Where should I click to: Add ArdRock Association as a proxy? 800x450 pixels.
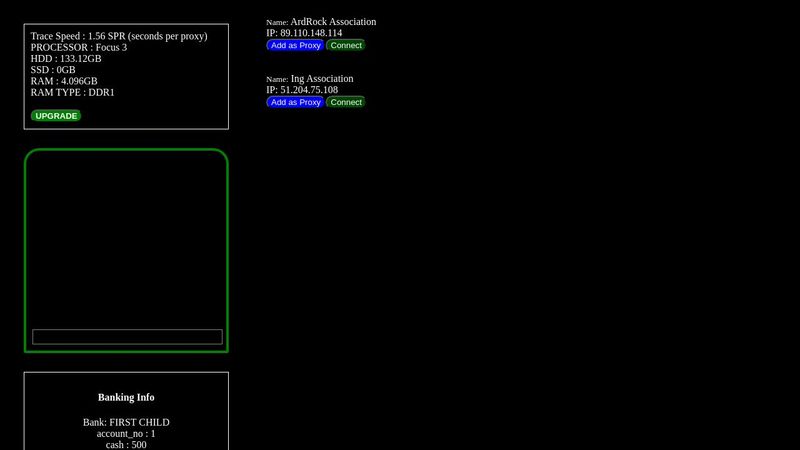(295, 45)
